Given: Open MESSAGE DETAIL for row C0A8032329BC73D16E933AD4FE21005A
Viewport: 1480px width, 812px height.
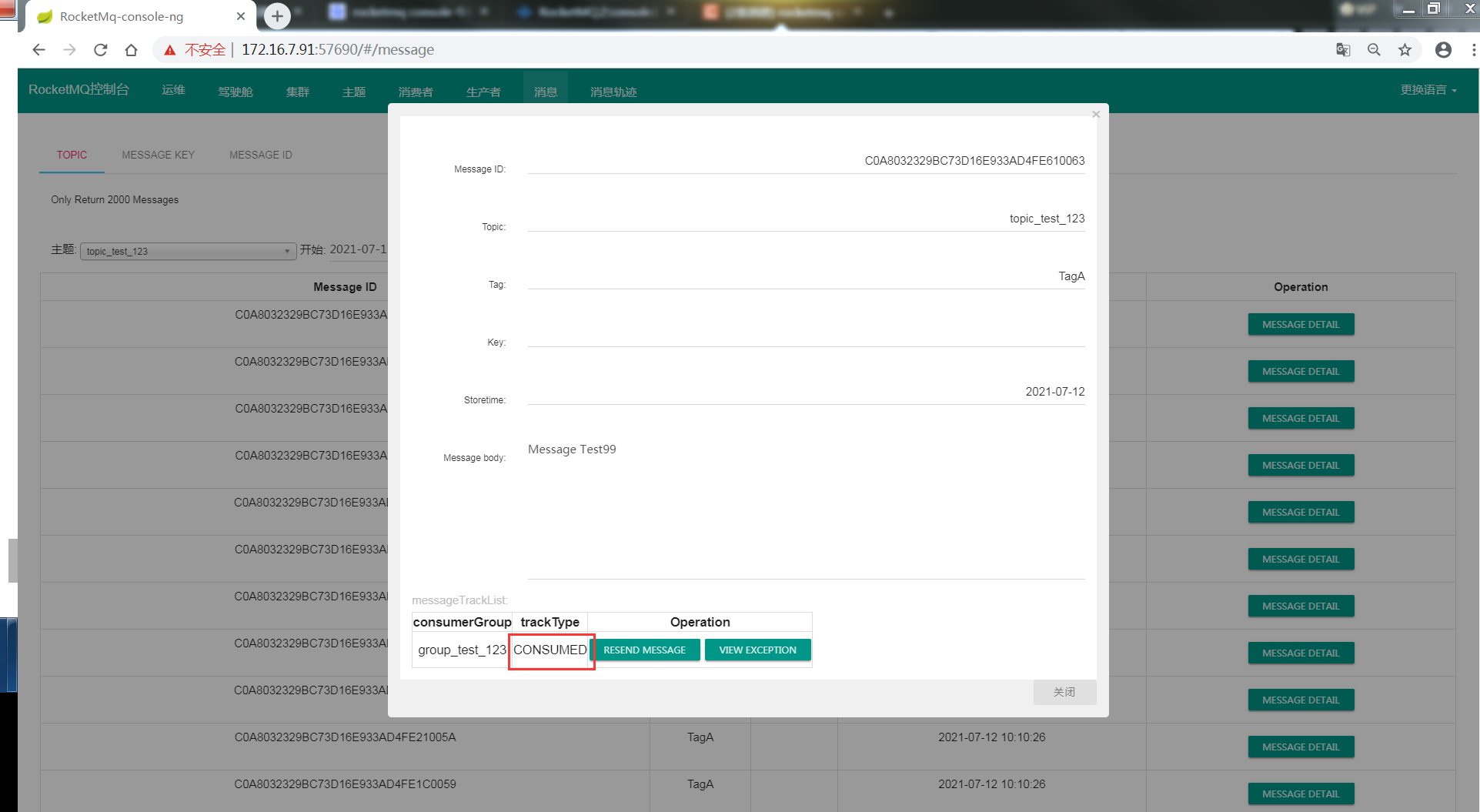Looking at the screenshot, I should [x=1301, y=747].
